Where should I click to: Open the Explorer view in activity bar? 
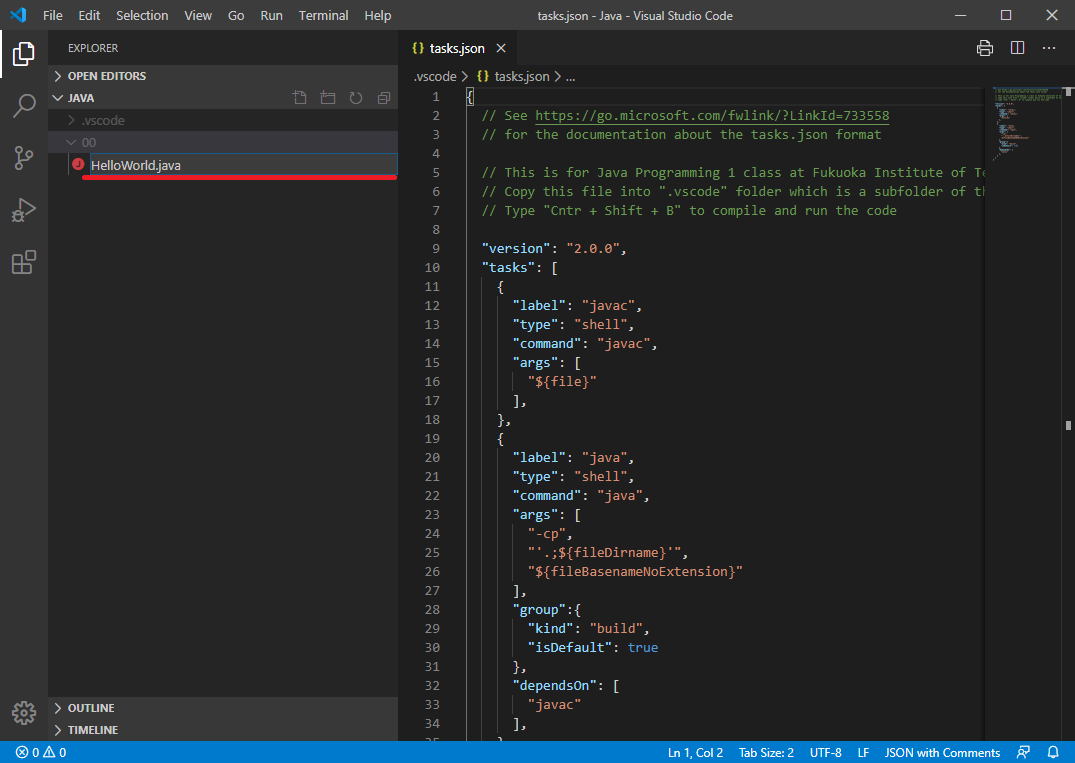[x=23, y=53]
